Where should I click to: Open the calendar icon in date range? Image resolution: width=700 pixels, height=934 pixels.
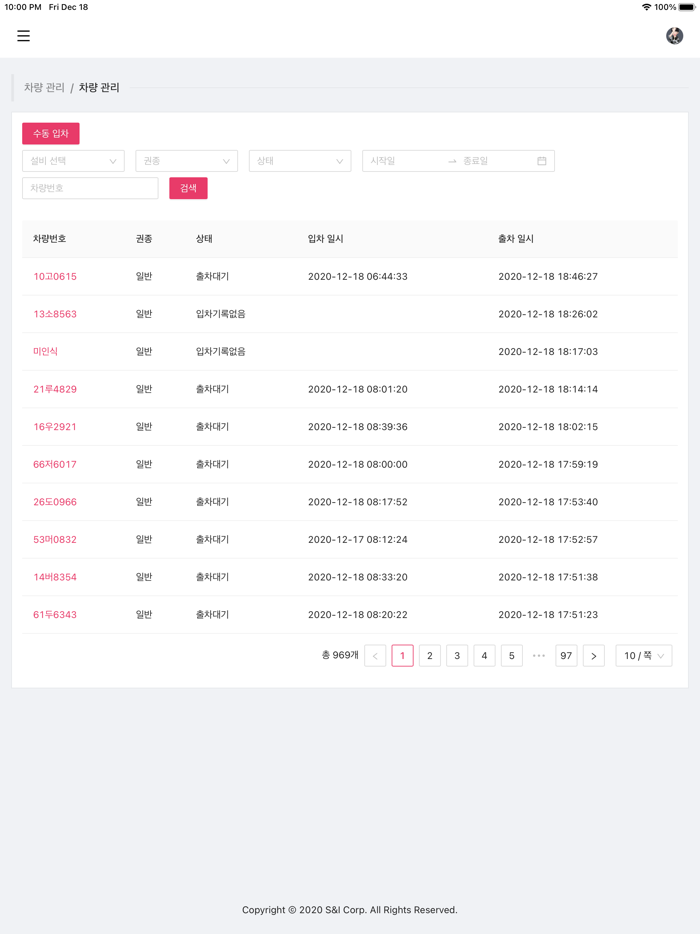pos(542,161)
